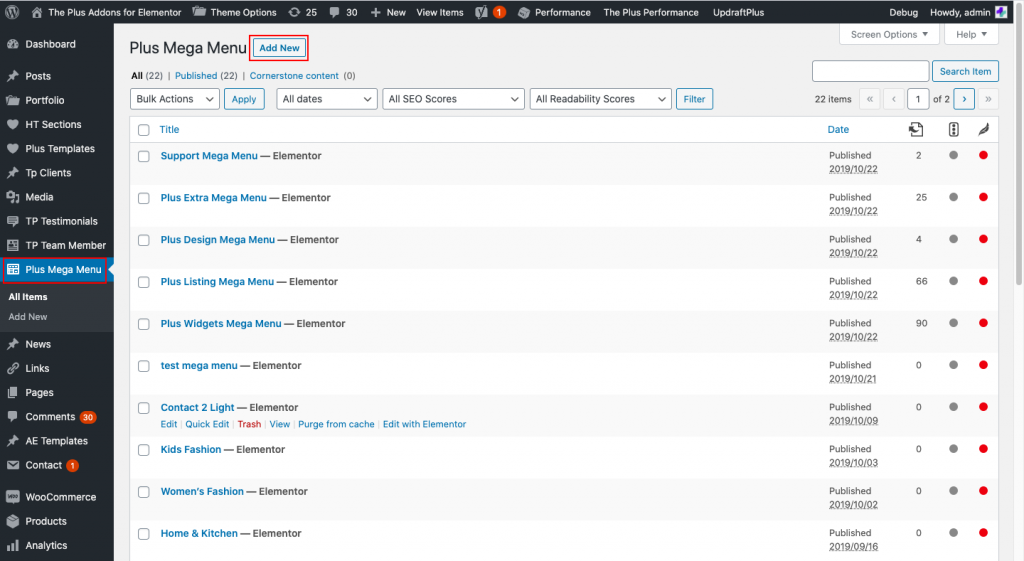
Task: Tick the checkbox for Plus Listing Mega Menu
Action: 144,282
